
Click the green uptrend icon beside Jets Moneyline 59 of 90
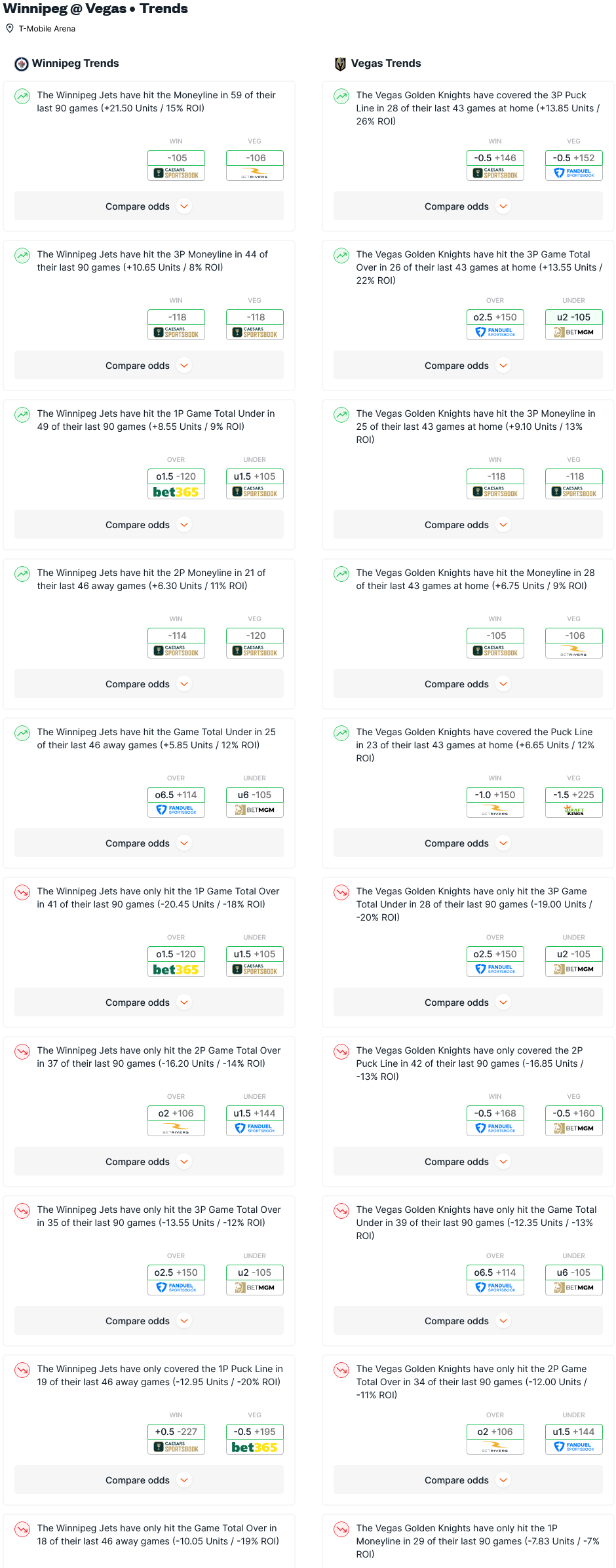coord(22,96)
